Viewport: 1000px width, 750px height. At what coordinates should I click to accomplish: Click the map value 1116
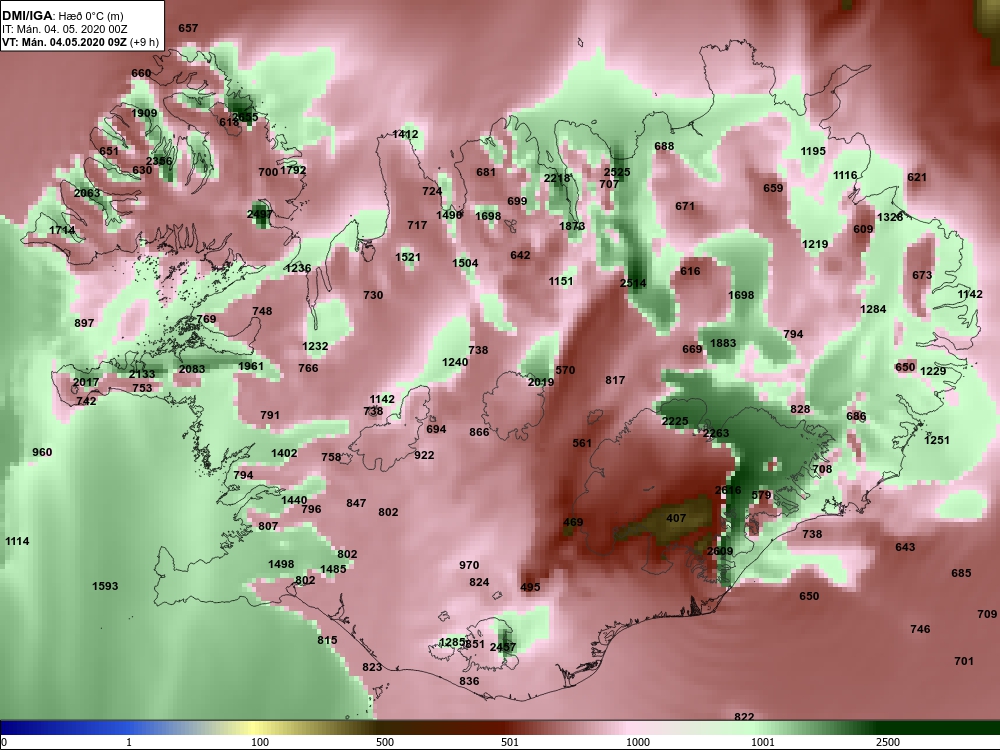click(845, 175)
